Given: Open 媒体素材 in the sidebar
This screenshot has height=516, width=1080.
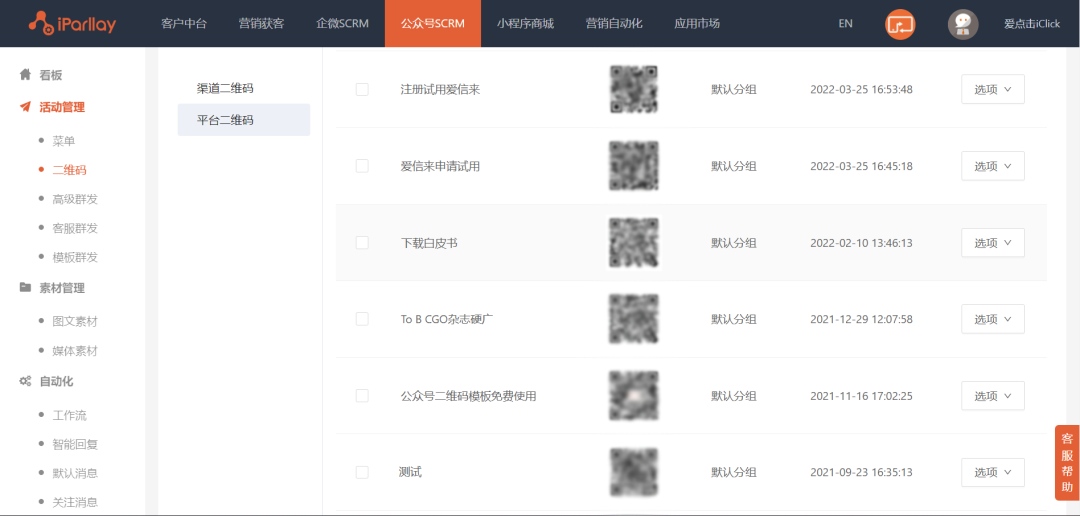Looking at the screenshot, I should click(75, 351).
